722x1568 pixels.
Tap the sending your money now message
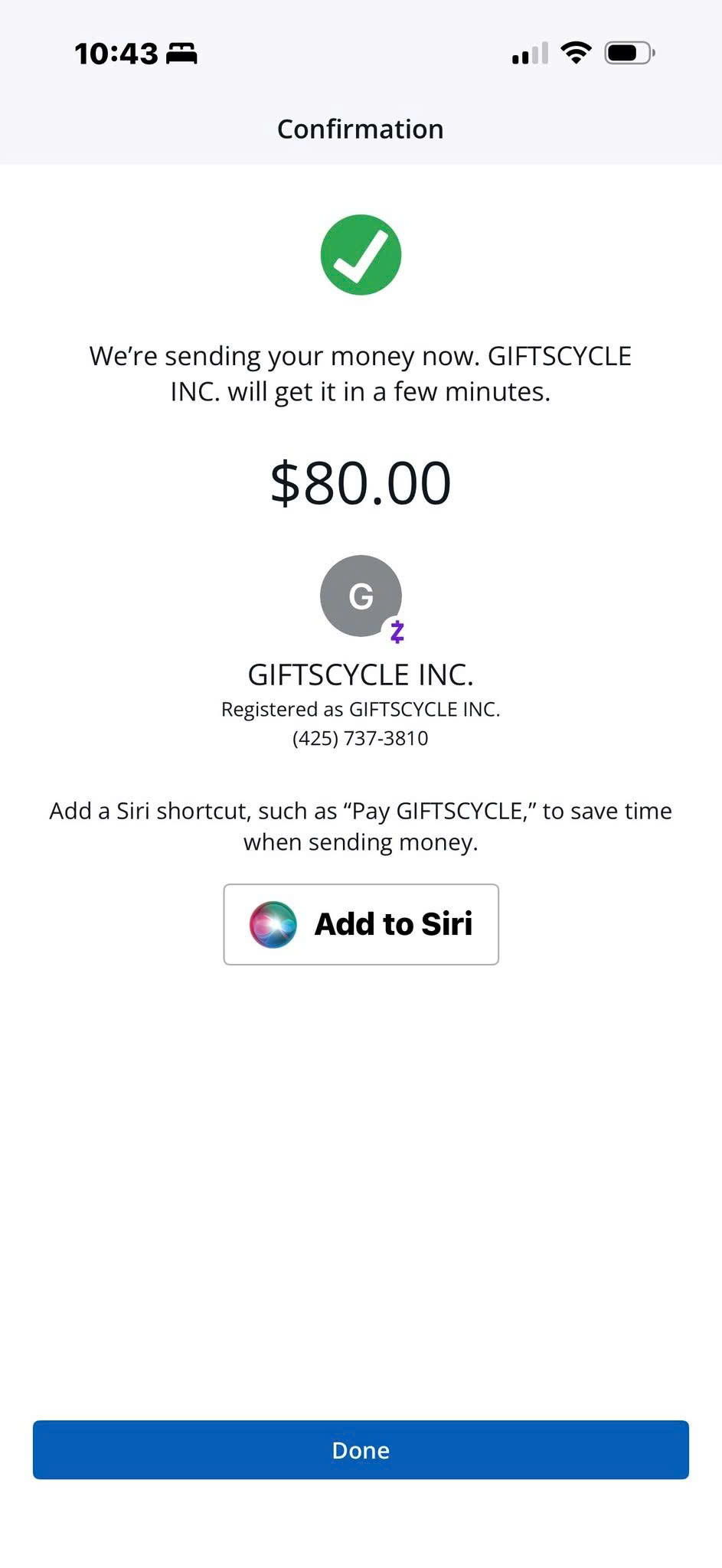[x=361, y=374]
